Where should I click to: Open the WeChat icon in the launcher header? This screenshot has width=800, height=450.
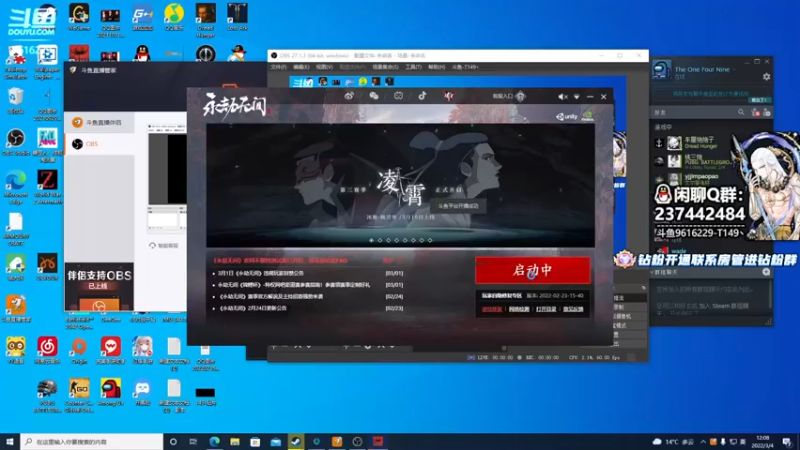click(x=374, y=96)
